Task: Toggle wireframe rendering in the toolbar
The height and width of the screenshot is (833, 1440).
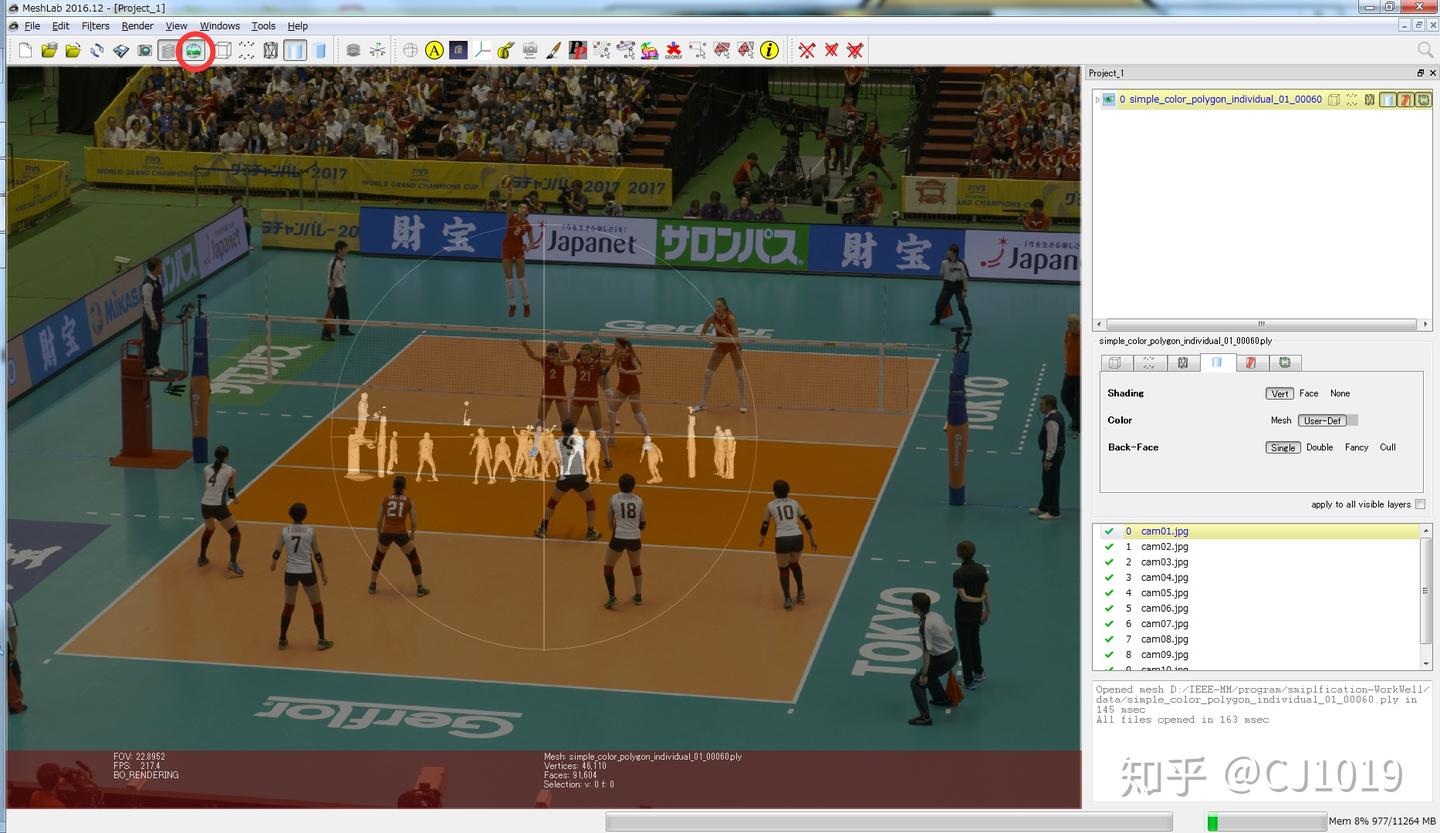Action: click(x=271, y=50)
